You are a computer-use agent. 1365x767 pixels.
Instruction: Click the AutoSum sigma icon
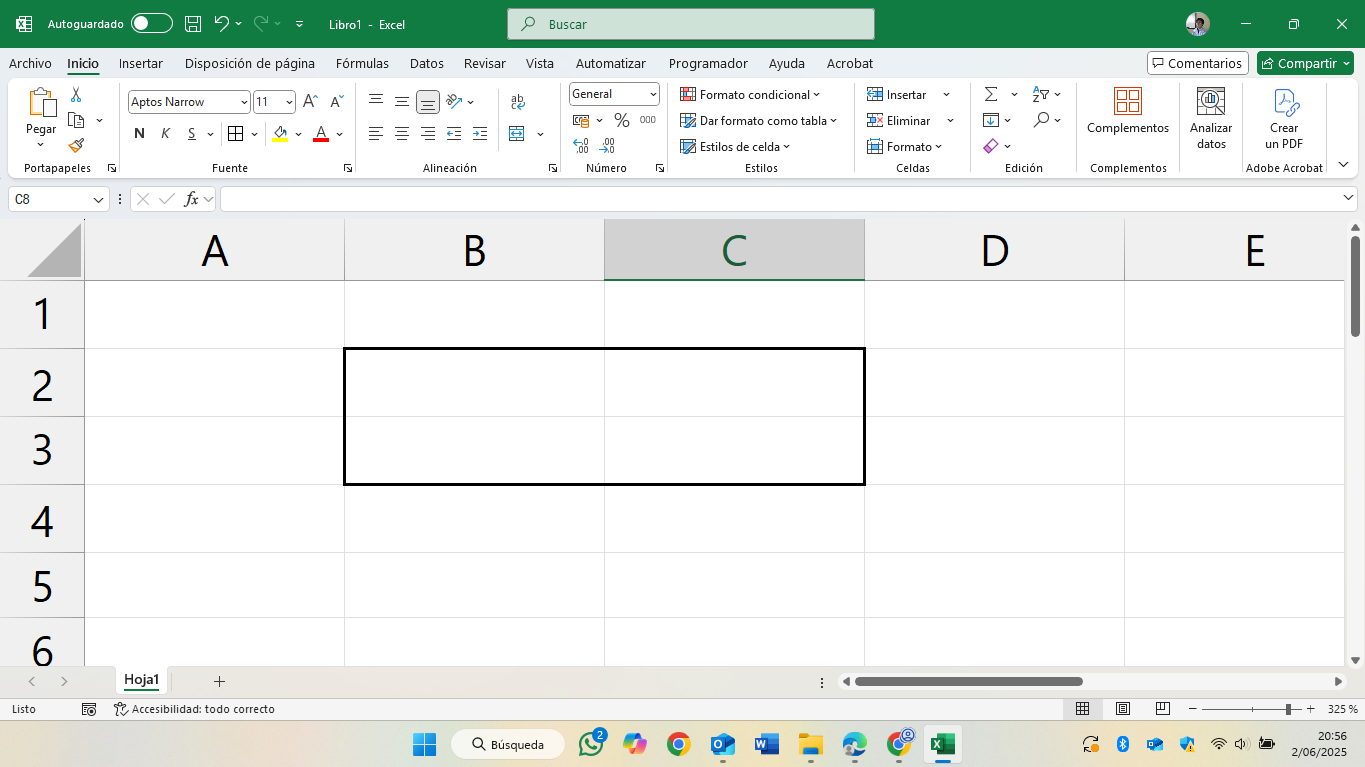pos(991,94)
